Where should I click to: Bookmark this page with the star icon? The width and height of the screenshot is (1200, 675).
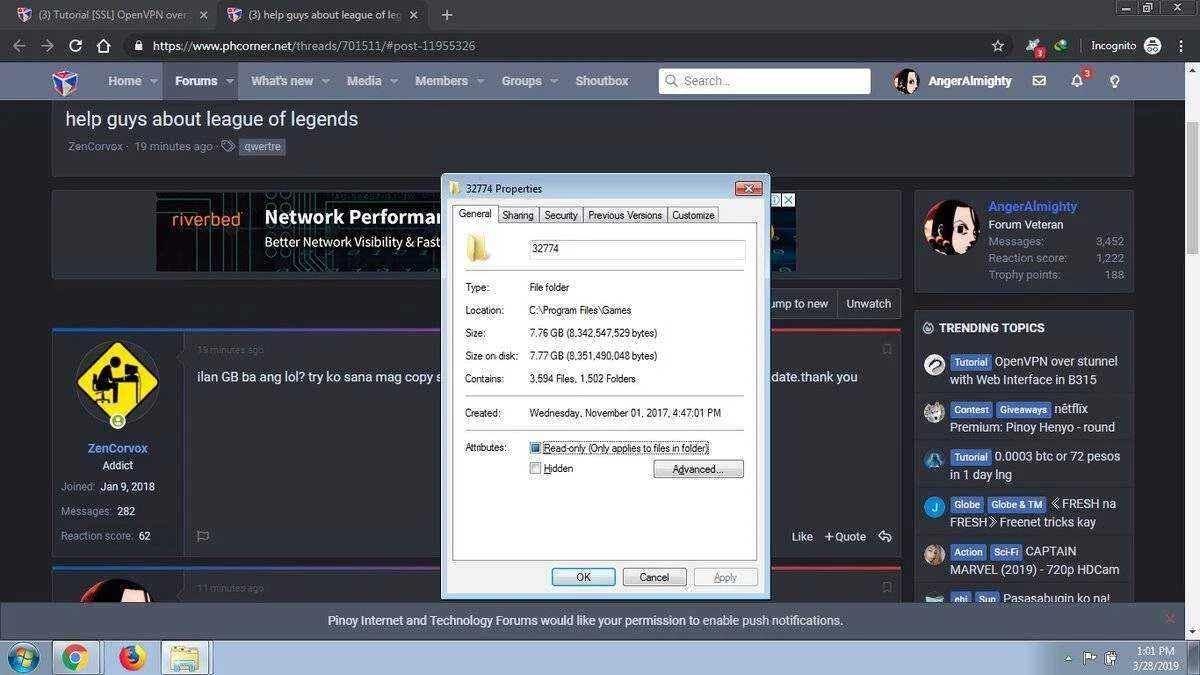(997, 46)
